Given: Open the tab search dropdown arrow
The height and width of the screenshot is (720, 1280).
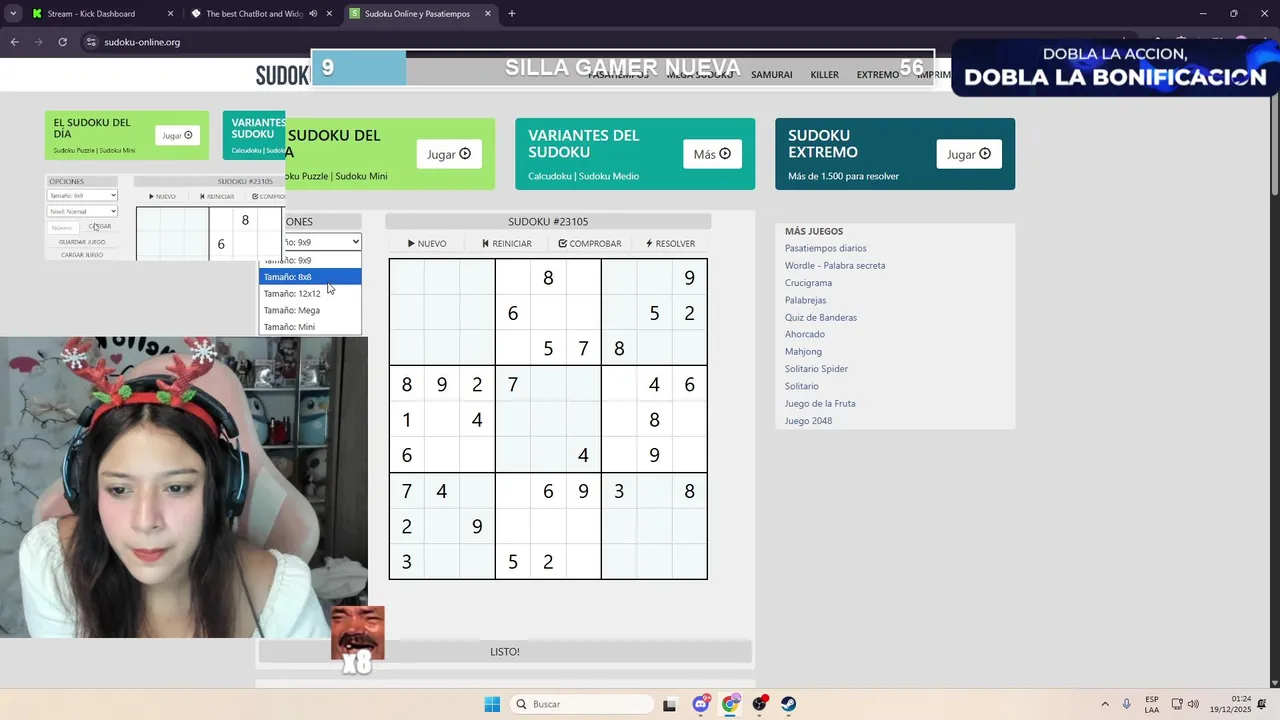Looking at the screenshot, I should coord(12,14).
